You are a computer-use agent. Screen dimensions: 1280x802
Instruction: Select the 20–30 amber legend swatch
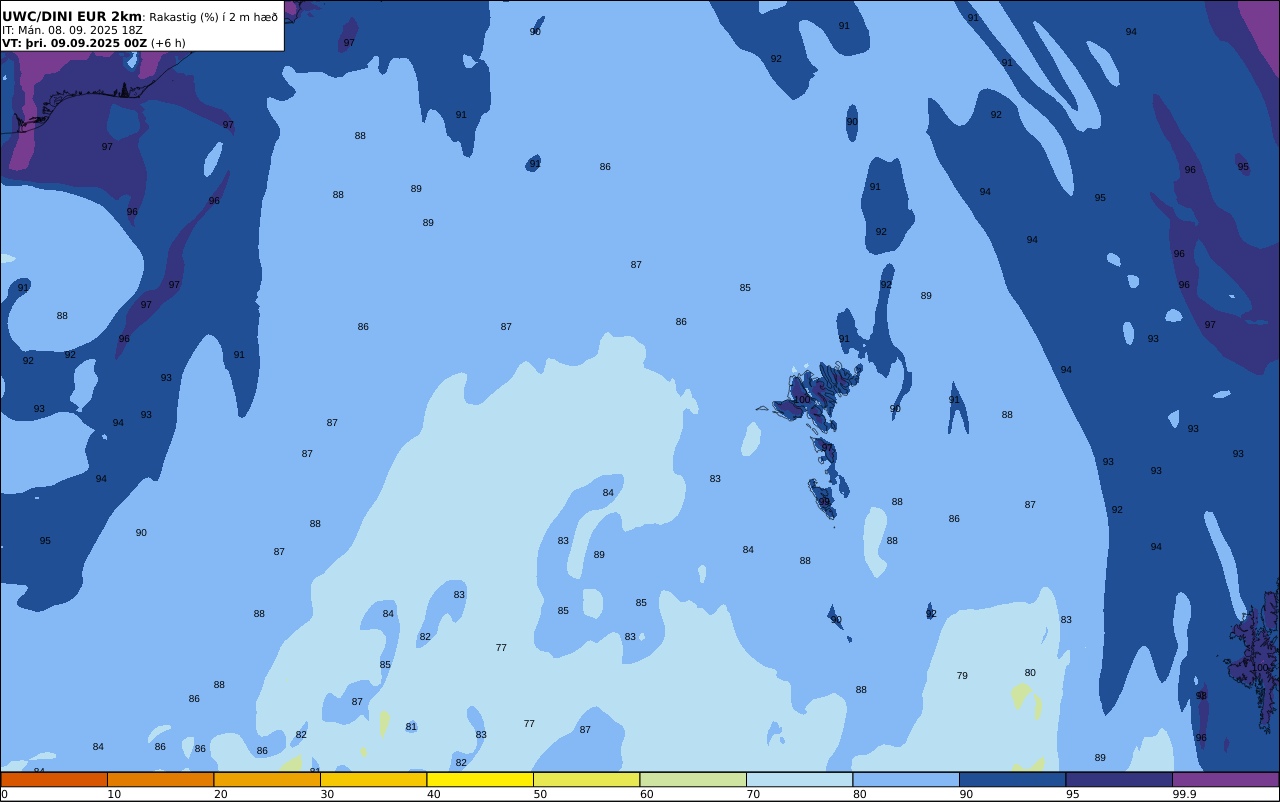point(267,779)
